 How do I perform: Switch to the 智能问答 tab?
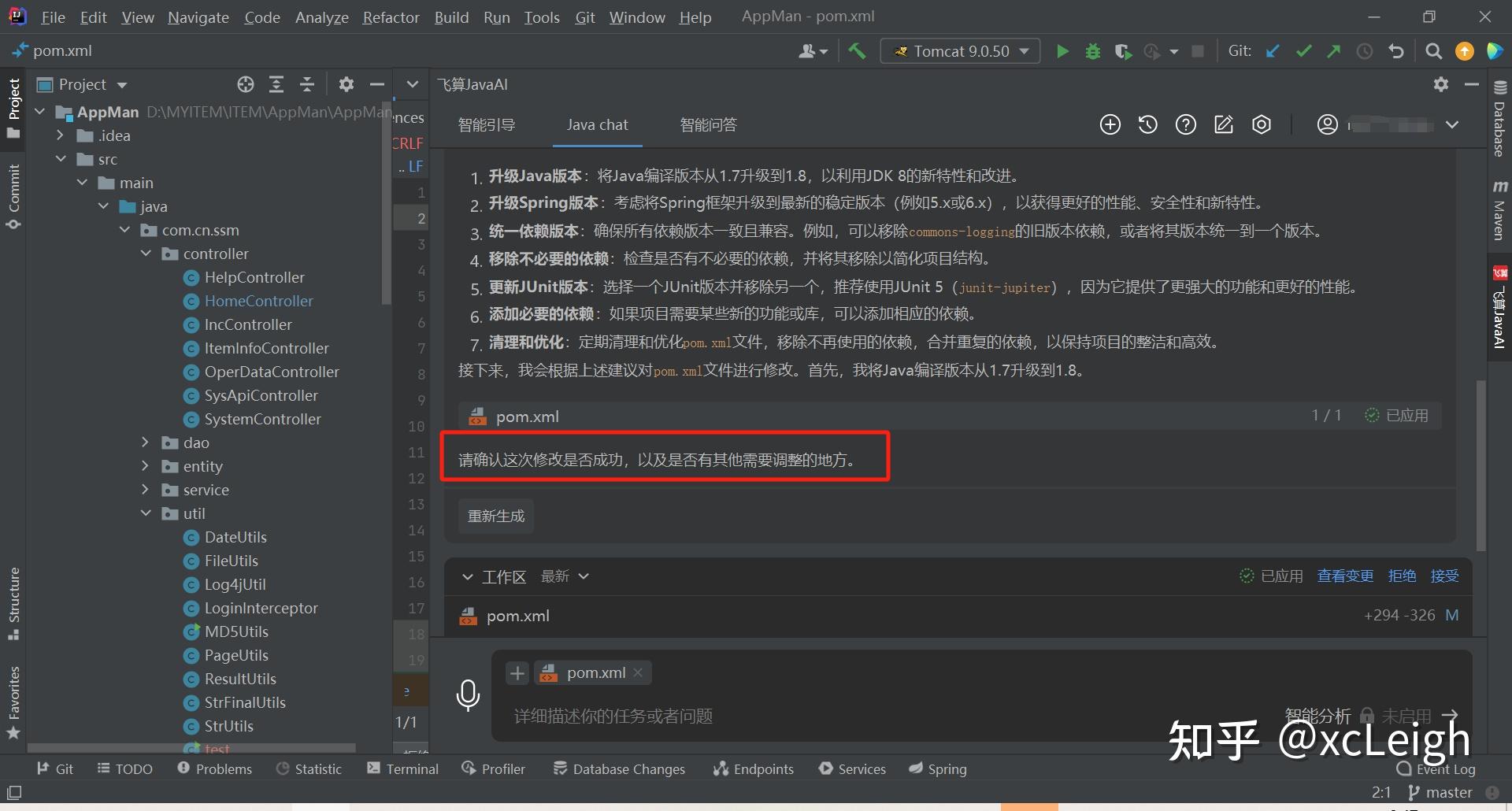pyautogui.click(x=707, y=124)
